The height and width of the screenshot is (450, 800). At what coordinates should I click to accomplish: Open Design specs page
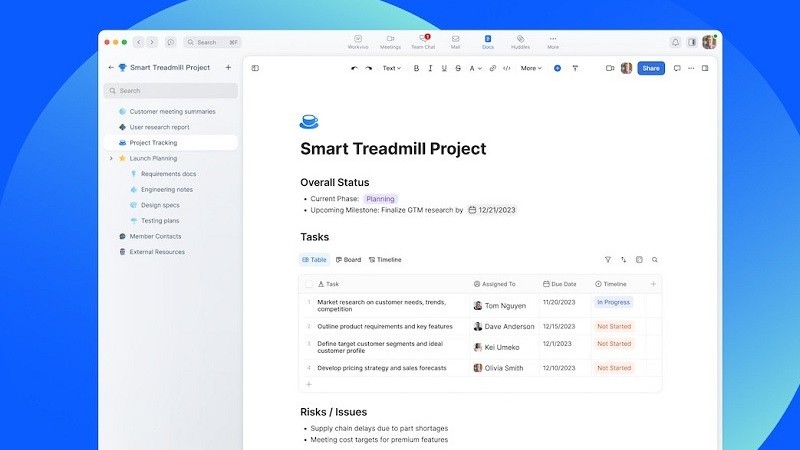[160, 205]
